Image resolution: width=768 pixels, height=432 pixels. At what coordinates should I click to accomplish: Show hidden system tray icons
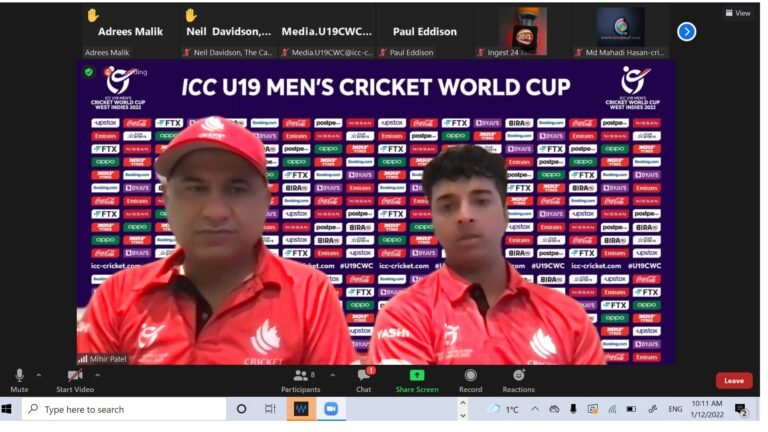pyautogui.click(x=535, y=409)
